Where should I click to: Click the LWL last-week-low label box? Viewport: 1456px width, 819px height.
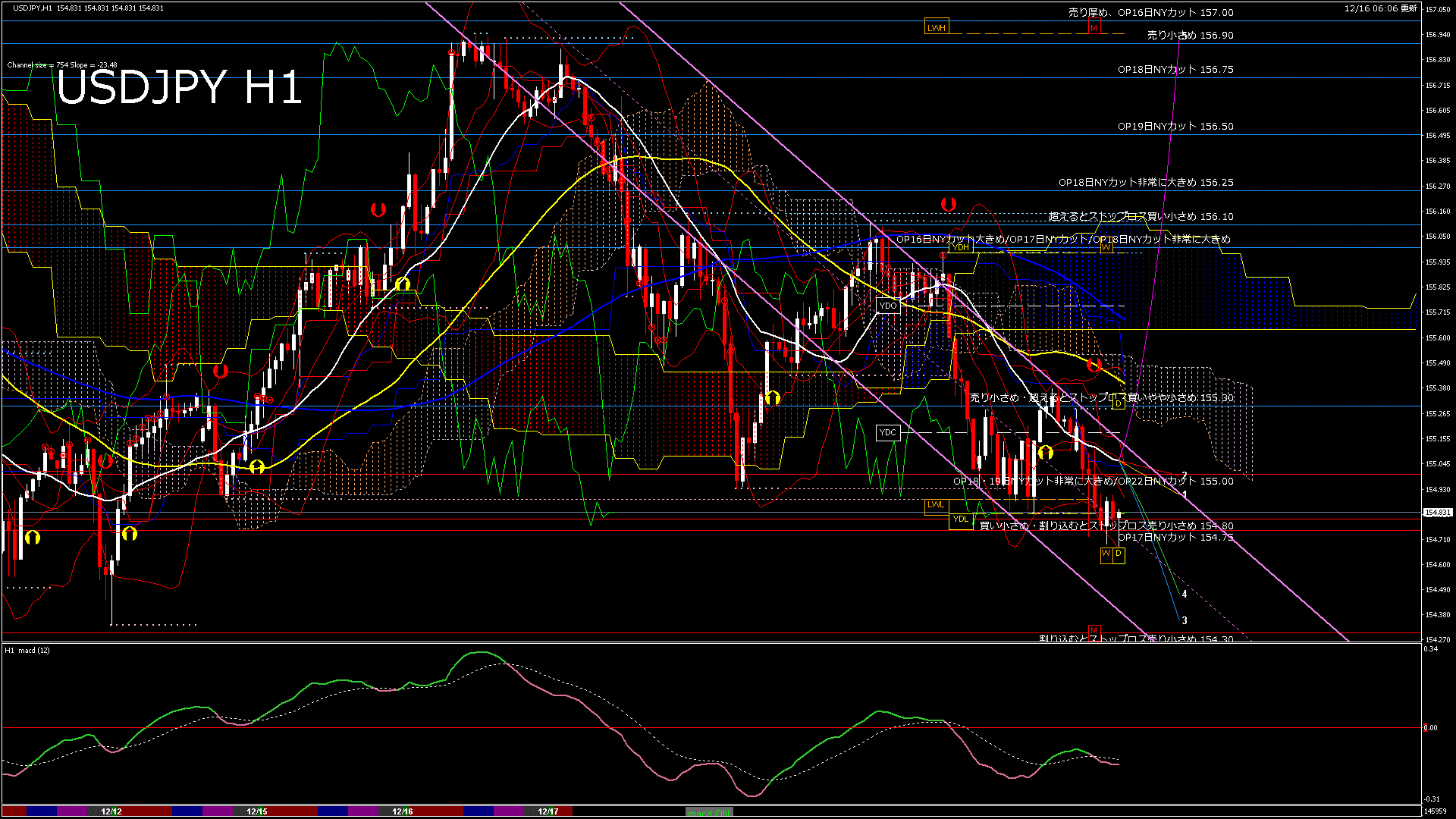click(936, 504)
